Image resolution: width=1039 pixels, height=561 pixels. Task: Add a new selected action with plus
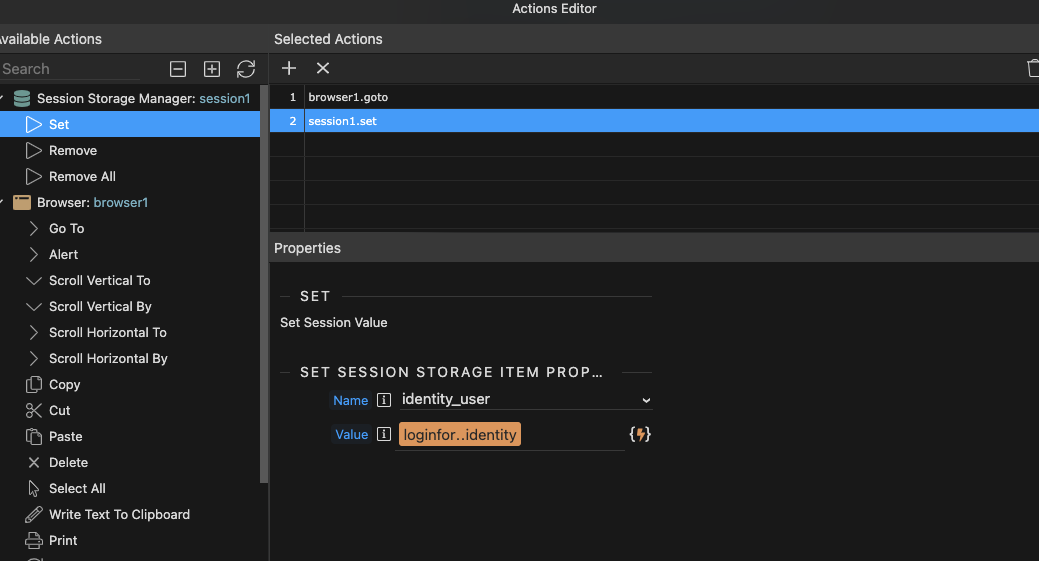coord(289,68)
